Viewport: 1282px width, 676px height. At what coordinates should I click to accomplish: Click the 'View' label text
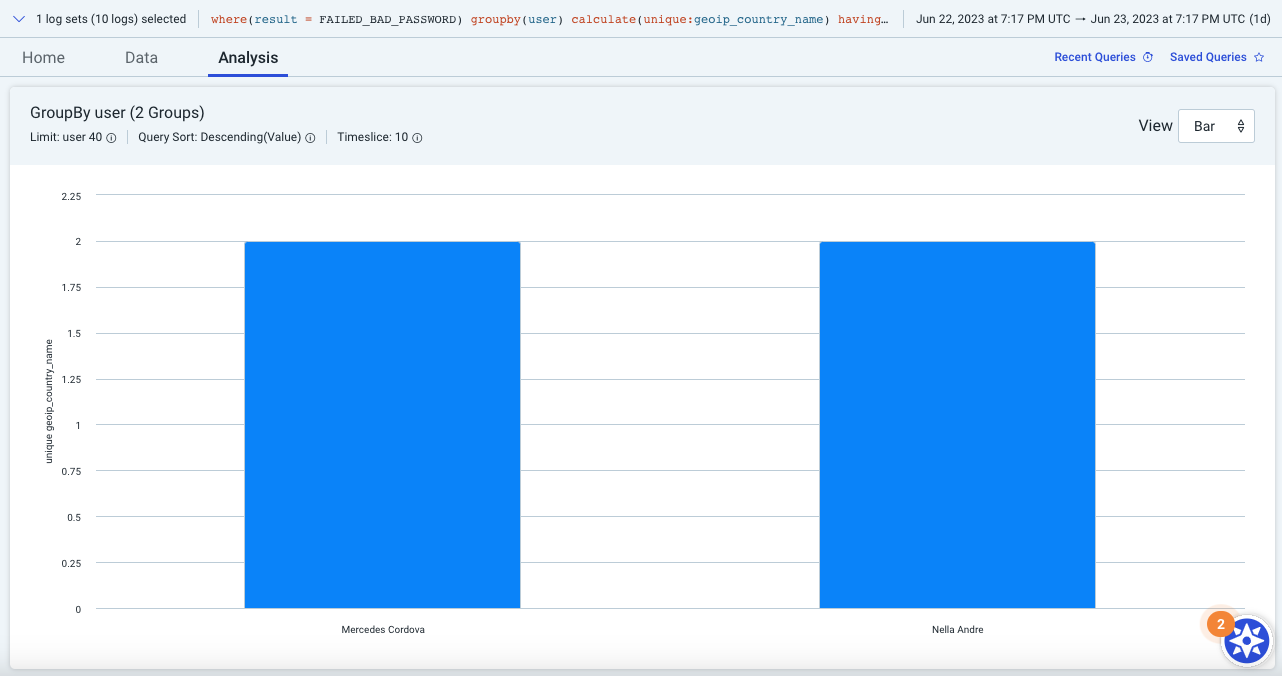(x=1155, y=126)
